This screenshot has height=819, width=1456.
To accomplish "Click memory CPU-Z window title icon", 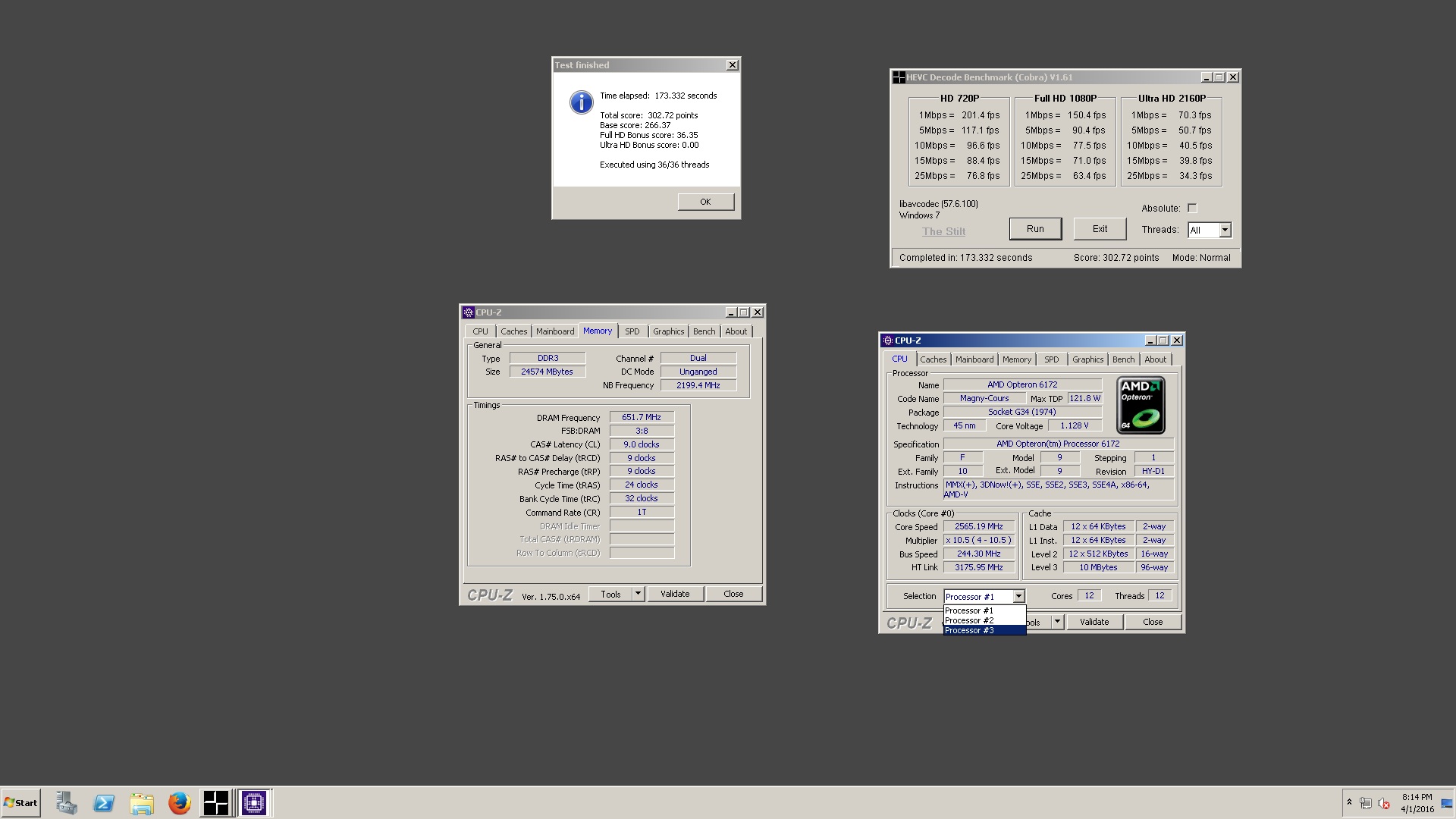I will (x=469, y=312).
